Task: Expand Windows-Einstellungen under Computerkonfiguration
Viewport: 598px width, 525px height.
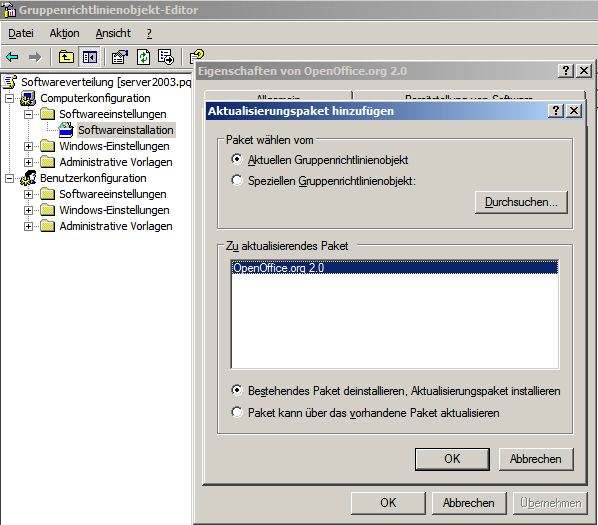Action: point(28,146)
